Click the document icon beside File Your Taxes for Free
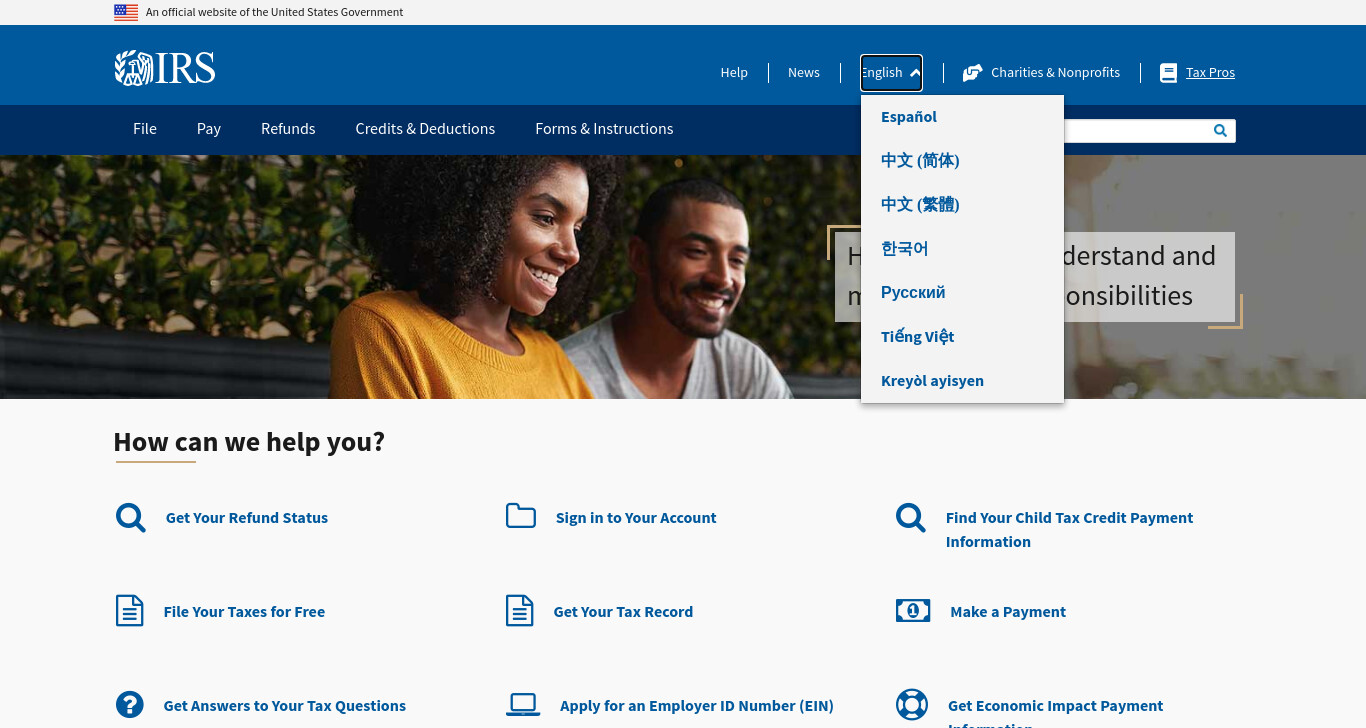1366x728 pixels. click(x=130, y=610)
